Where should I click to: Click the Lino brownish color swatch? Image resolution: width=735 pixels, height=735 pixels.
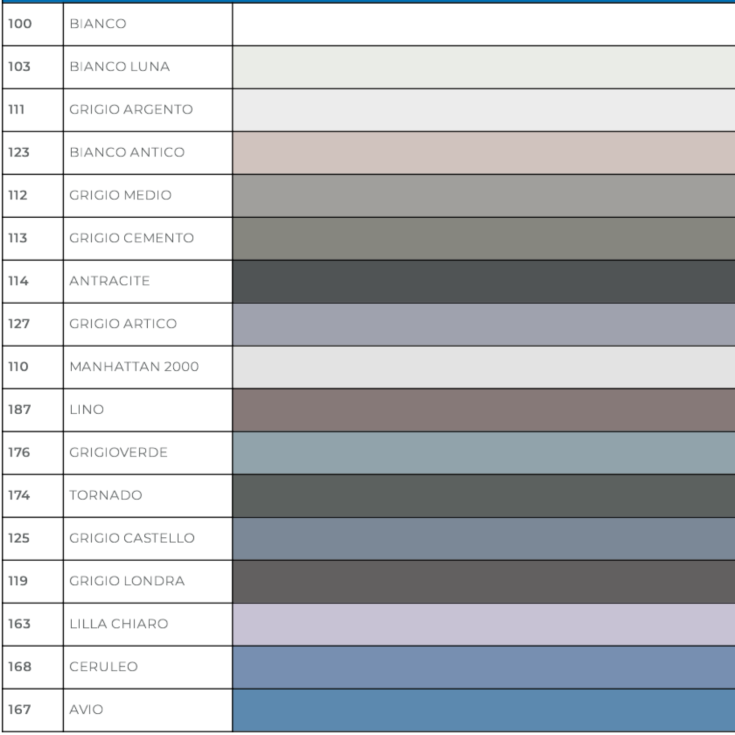(x=483, y=410)
